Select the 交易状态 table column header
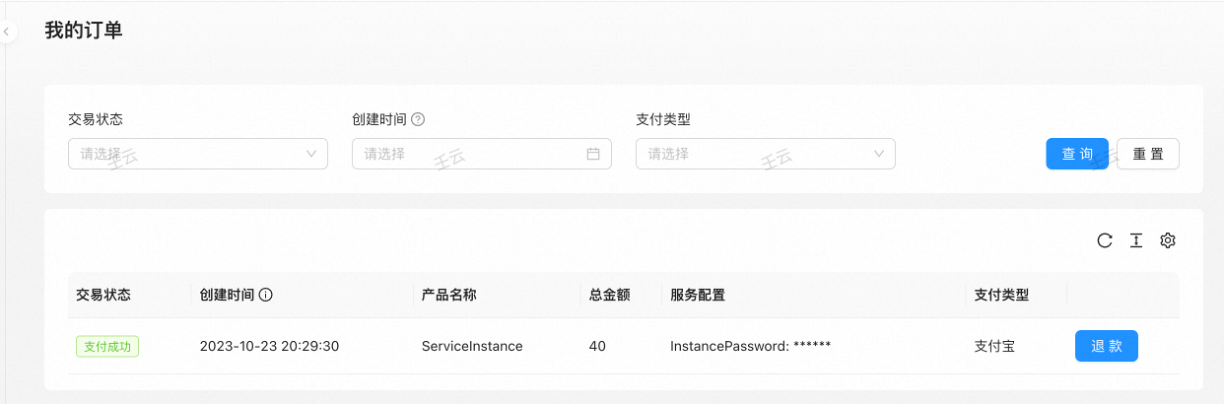 [x=103, y=295]
